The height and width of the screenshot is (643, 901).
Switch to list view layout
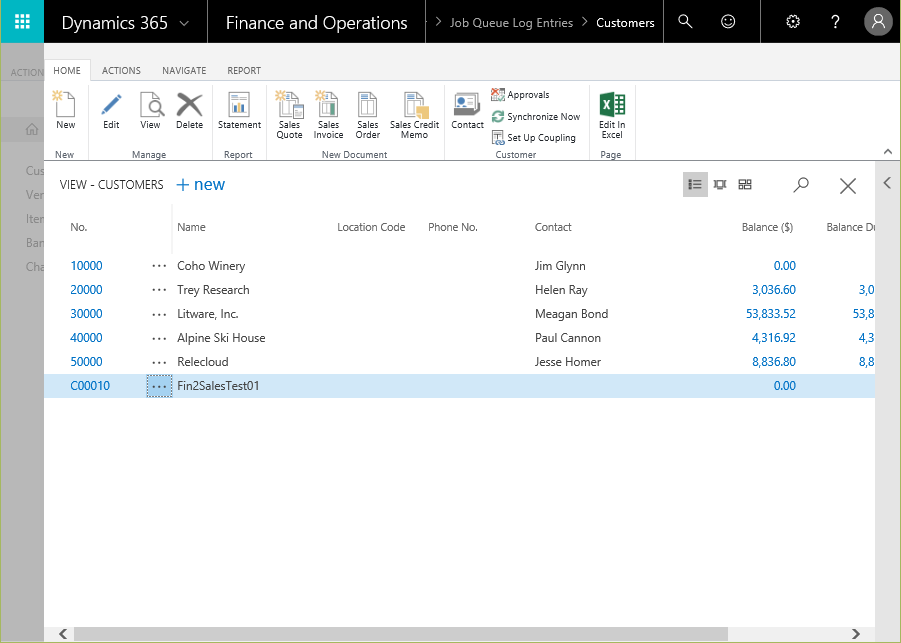coord(695,184)
